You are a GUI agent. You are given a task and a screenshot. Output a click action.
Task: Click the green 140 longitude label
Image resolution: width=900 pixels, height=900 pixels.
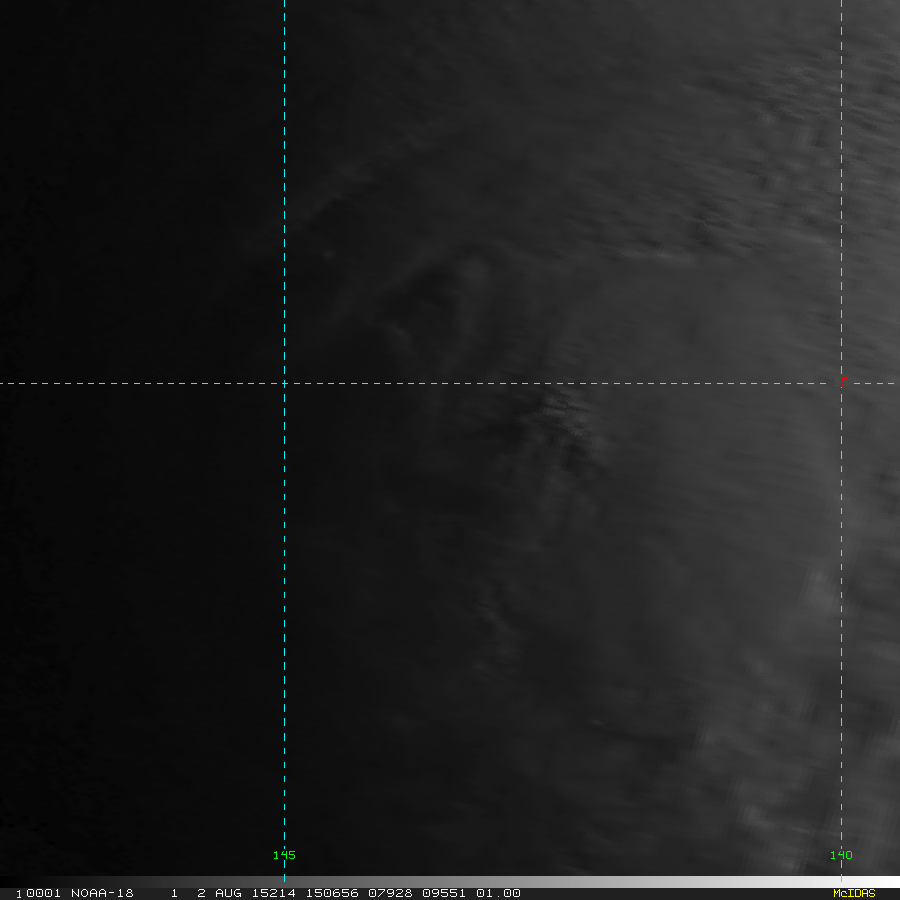point(841,855)
